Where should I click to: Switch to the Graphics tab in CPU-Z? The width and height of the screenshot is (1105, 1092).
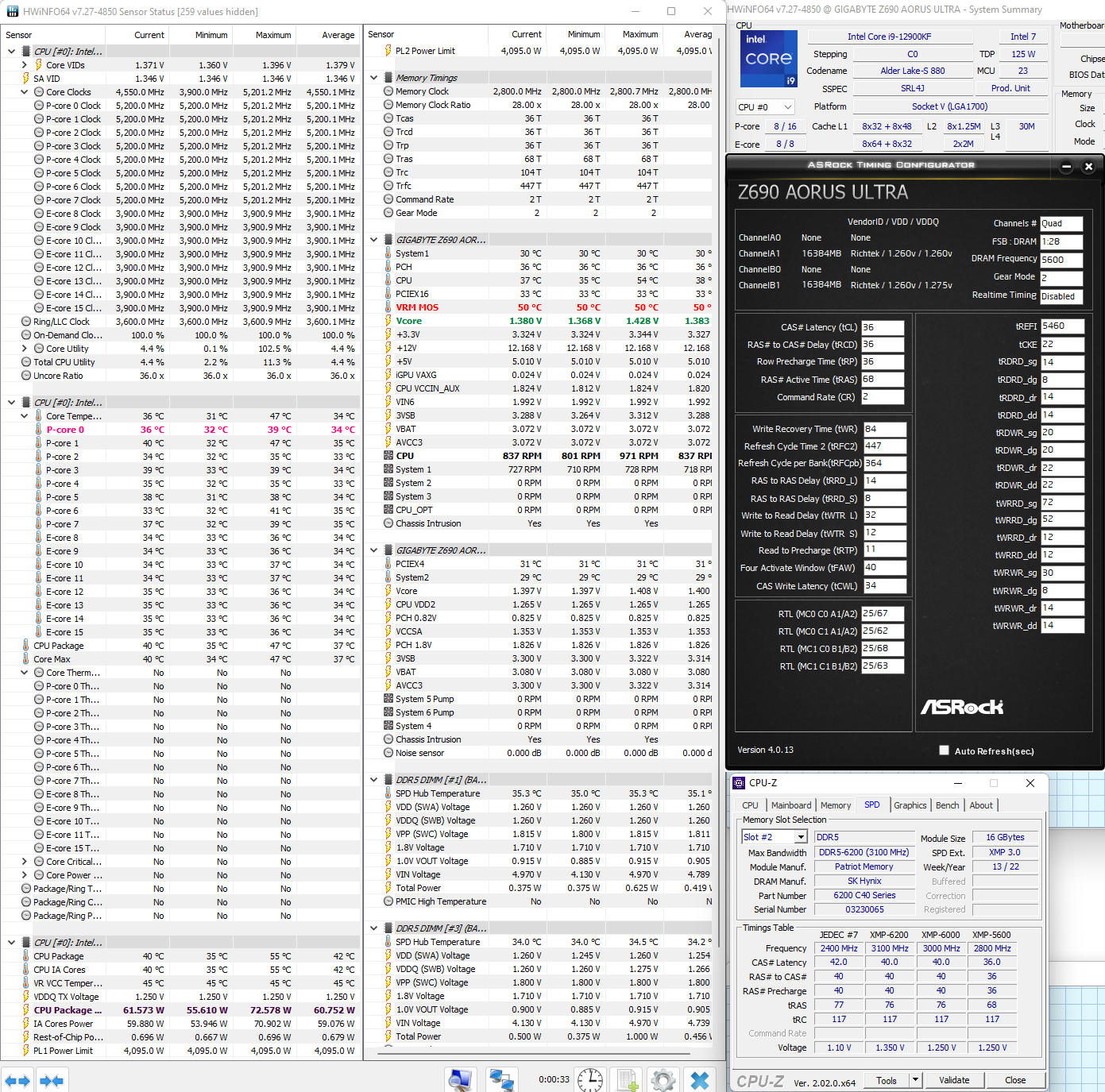pos(910,805)
